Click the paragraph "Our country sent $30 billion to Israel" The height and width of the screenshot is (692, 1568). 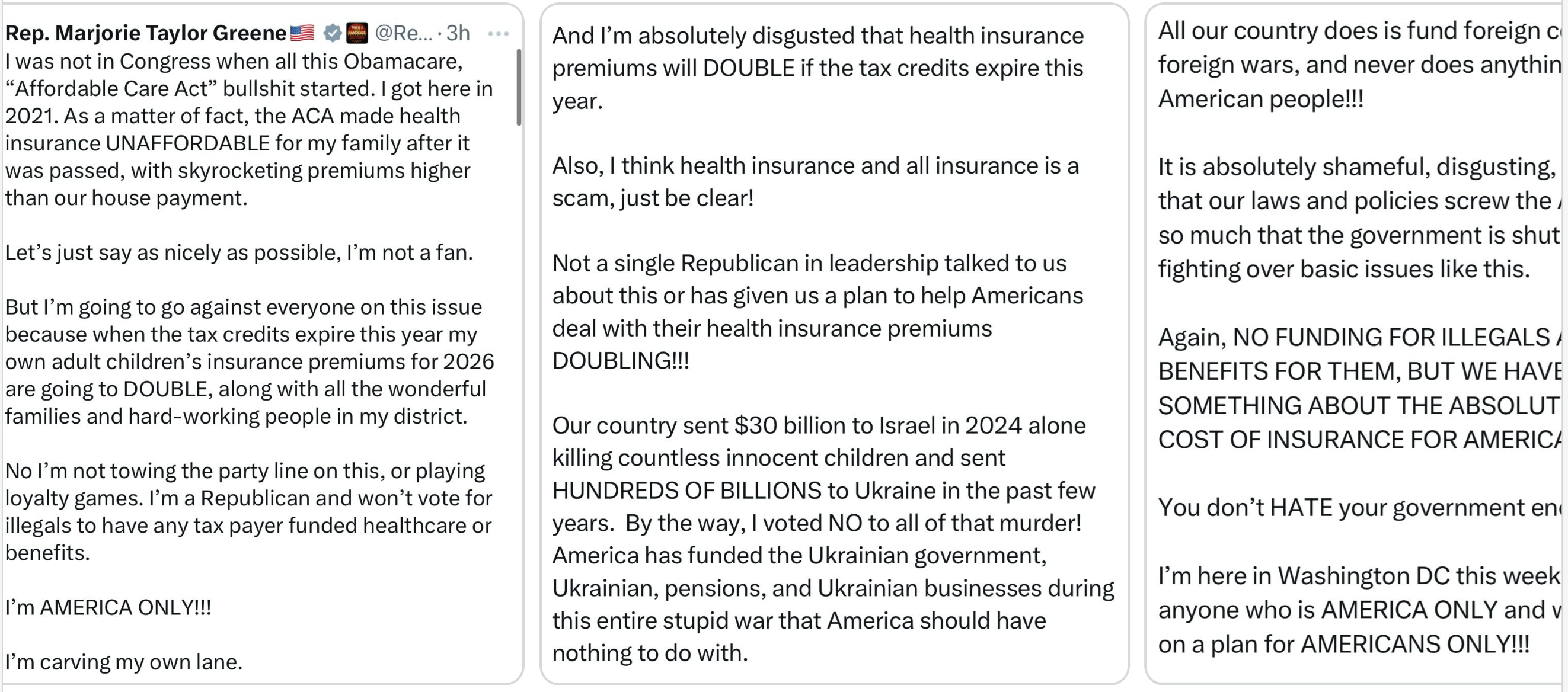point(833,539)
